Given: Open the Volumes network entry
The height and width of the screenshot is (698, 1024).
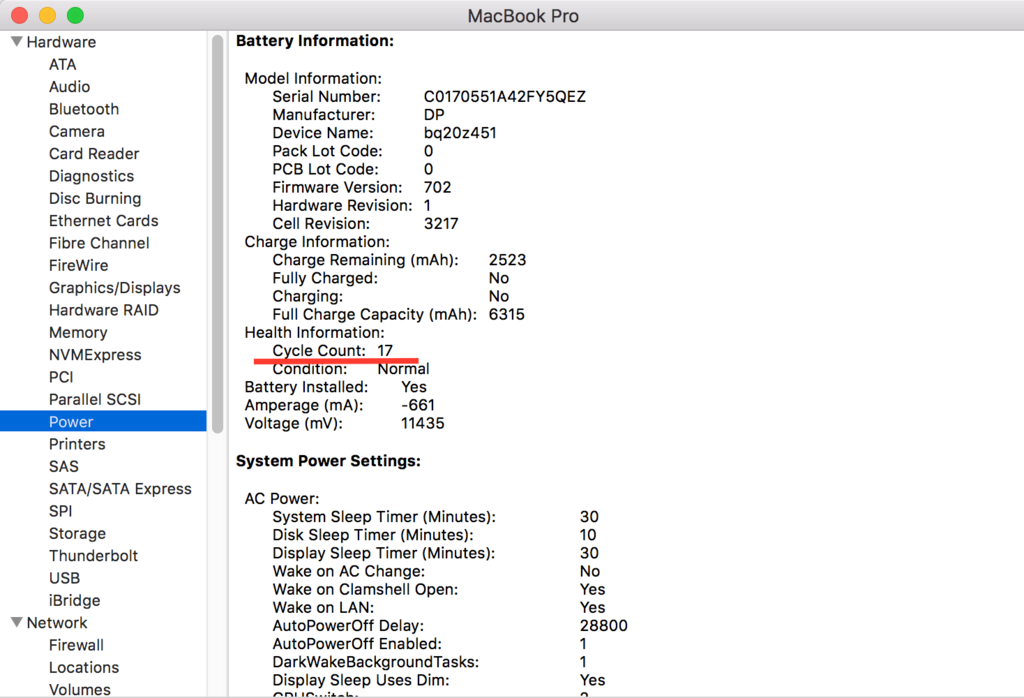Looking at the screenshot, I should tap(80, 690).
